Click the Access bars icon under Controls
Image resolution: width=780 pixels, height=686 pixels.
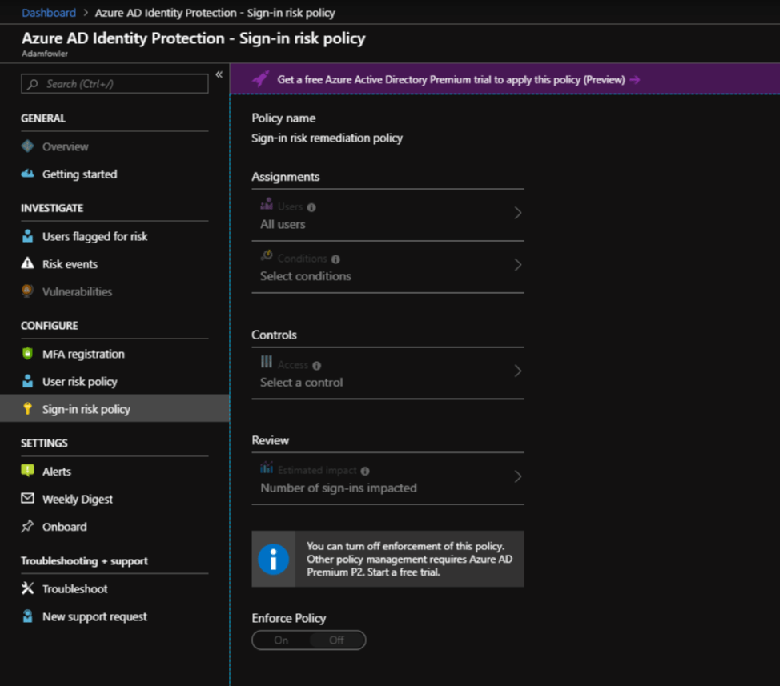[267, 362]
